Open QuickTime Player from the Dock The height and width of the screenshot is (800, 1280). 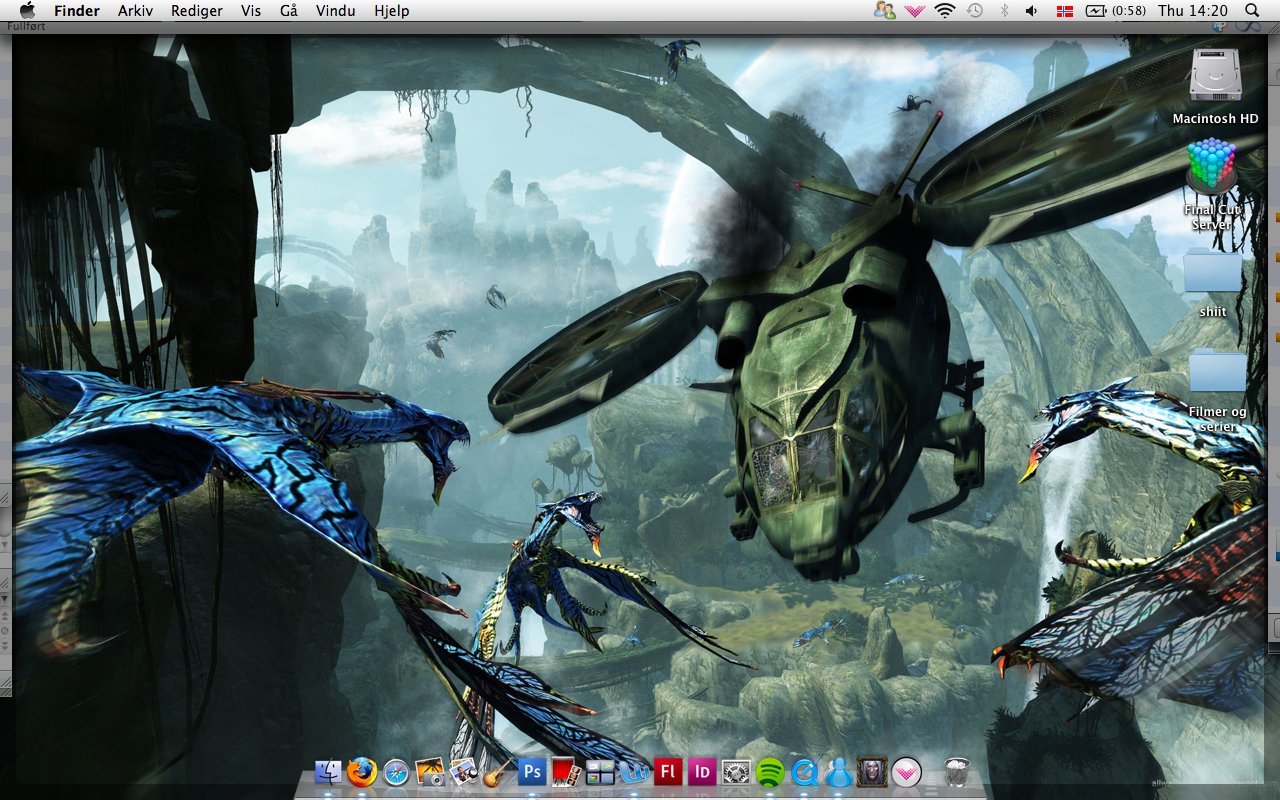pos(804,772)
